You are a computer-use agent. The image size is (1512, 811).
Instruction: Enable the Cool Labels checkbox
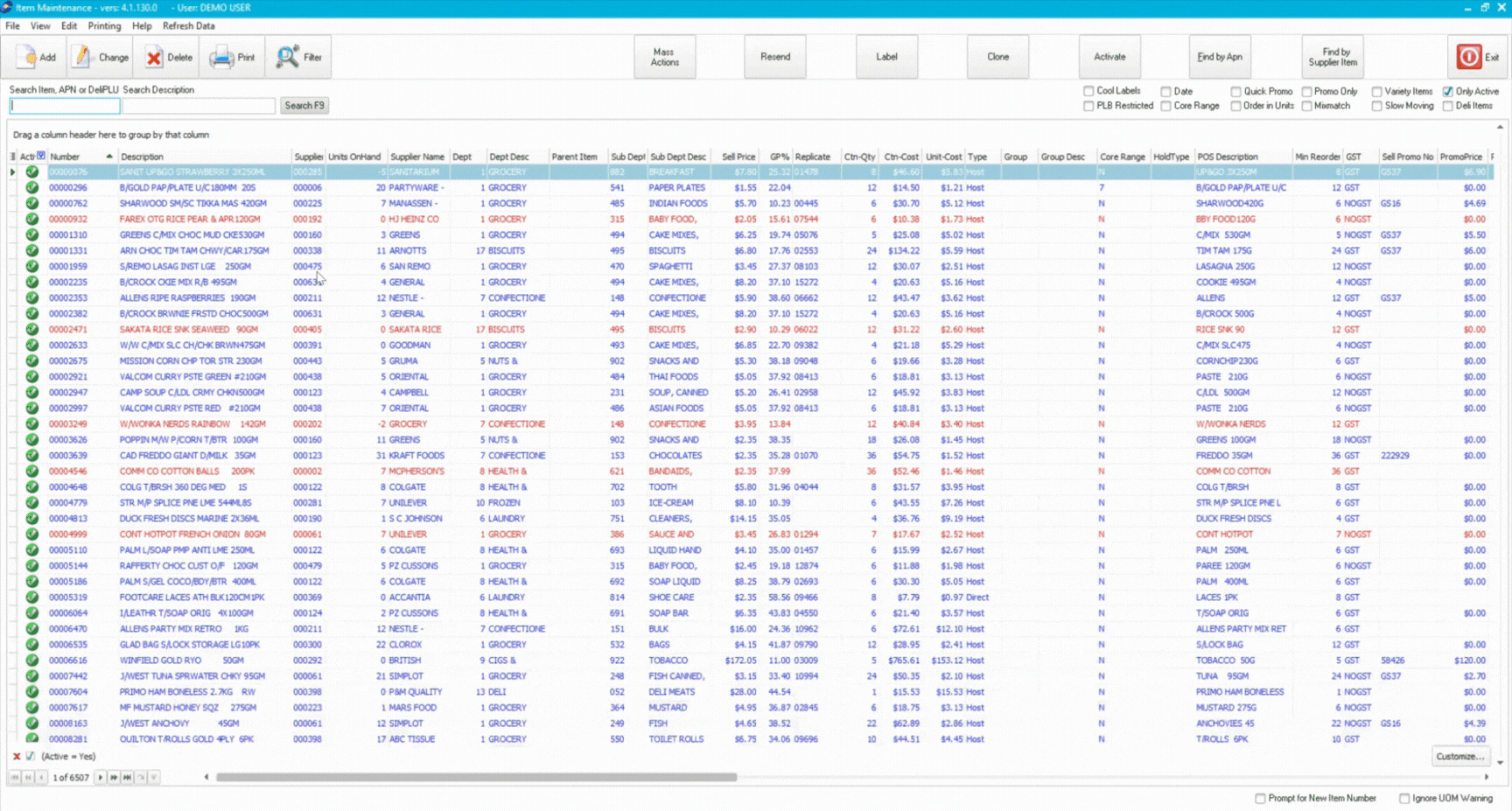(1088, 91)
